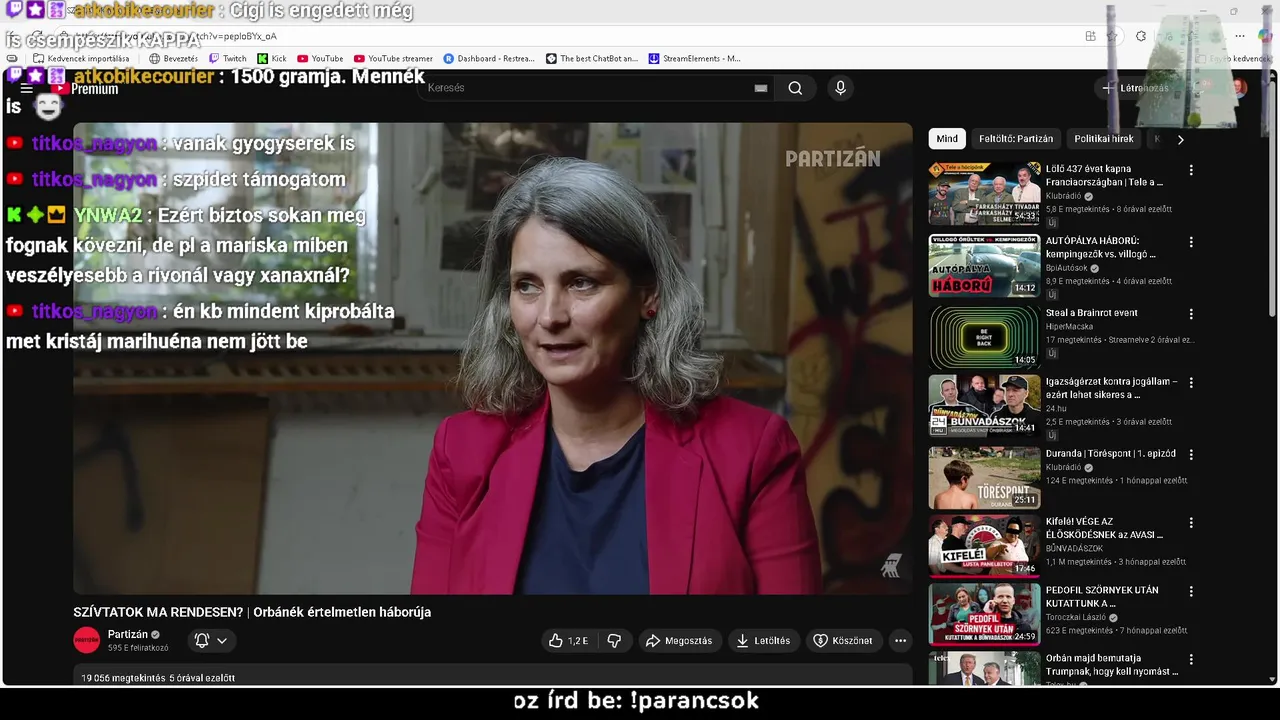Screen dimensions: 1280x720
Task: Open the AUTÓPÁLYA HÁBORÚ video thumbnail
Action: (x=984, y=265)
